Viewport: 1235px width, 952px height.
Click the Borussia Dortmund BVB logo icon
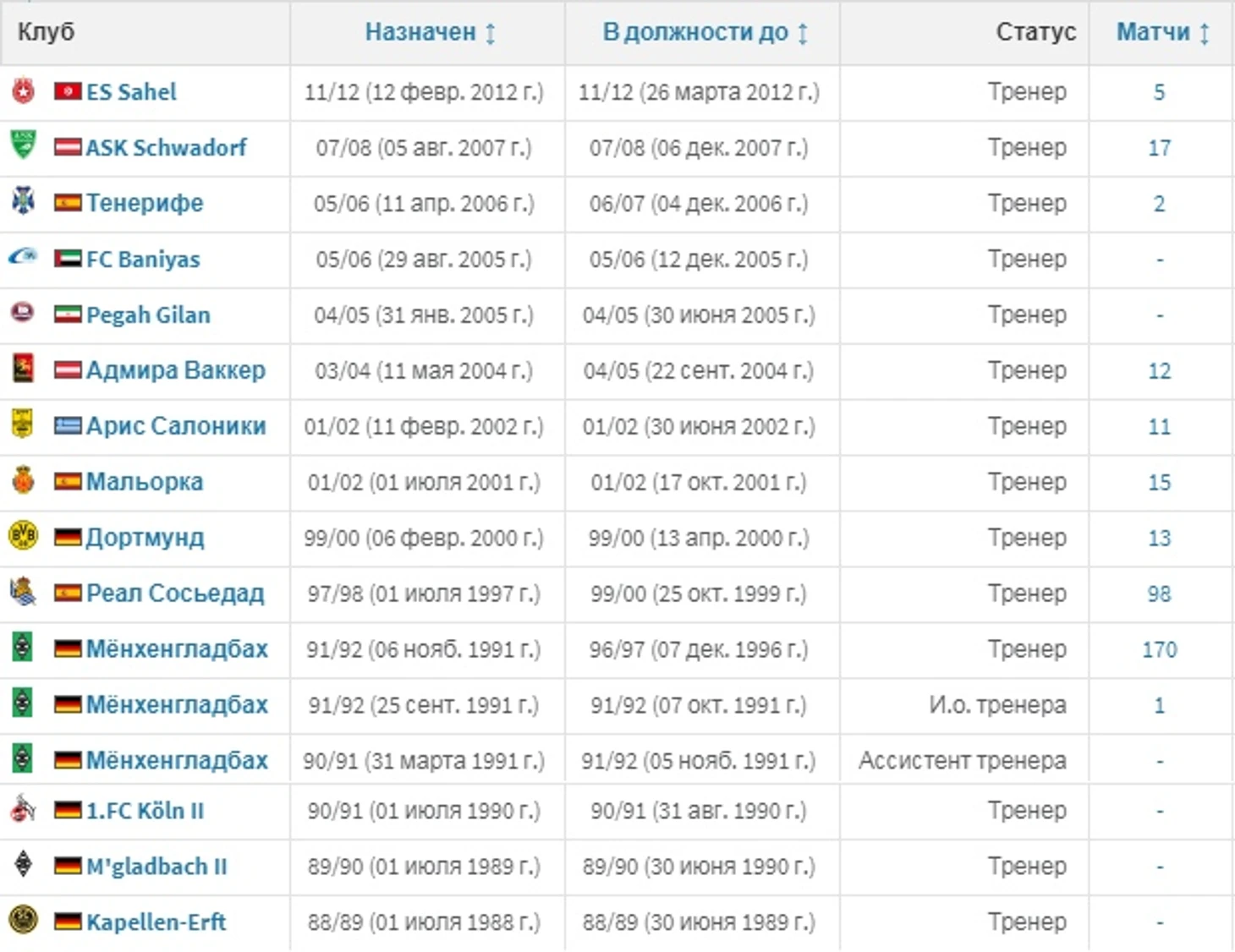[x=24, y=536]
